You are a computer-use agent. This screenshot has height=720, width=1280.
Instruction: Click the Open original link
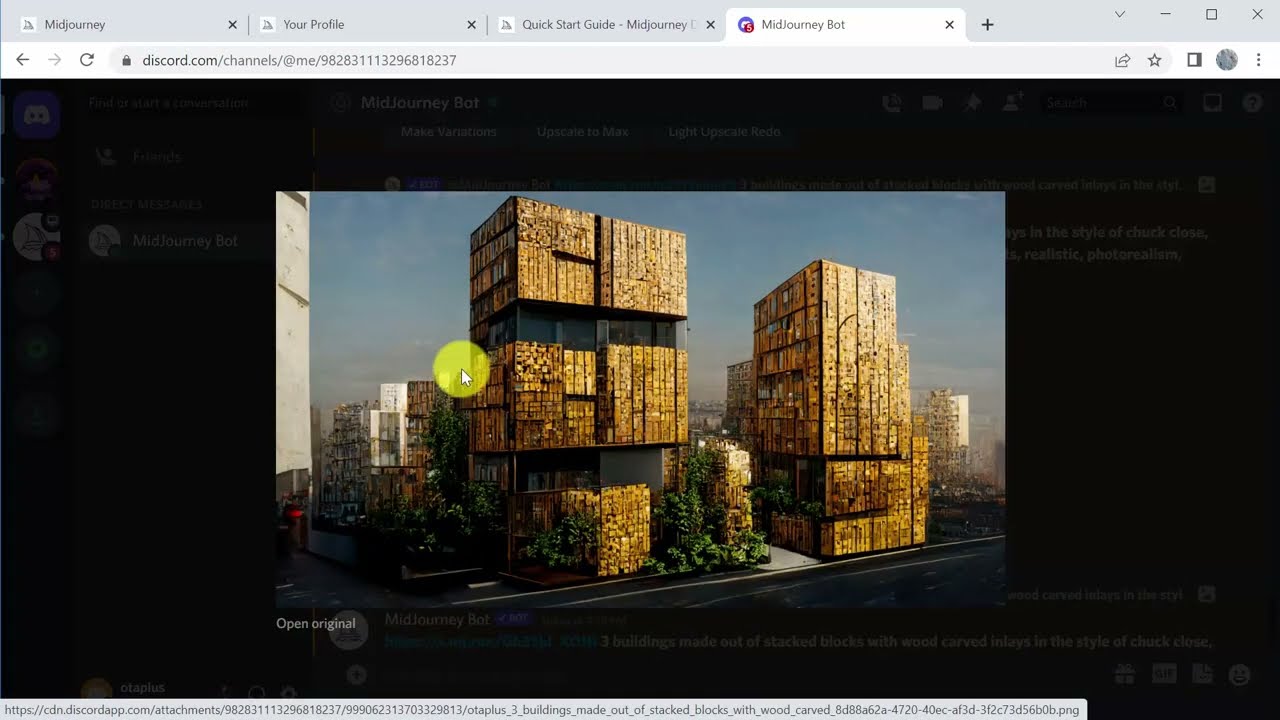(x=315, y=623)
